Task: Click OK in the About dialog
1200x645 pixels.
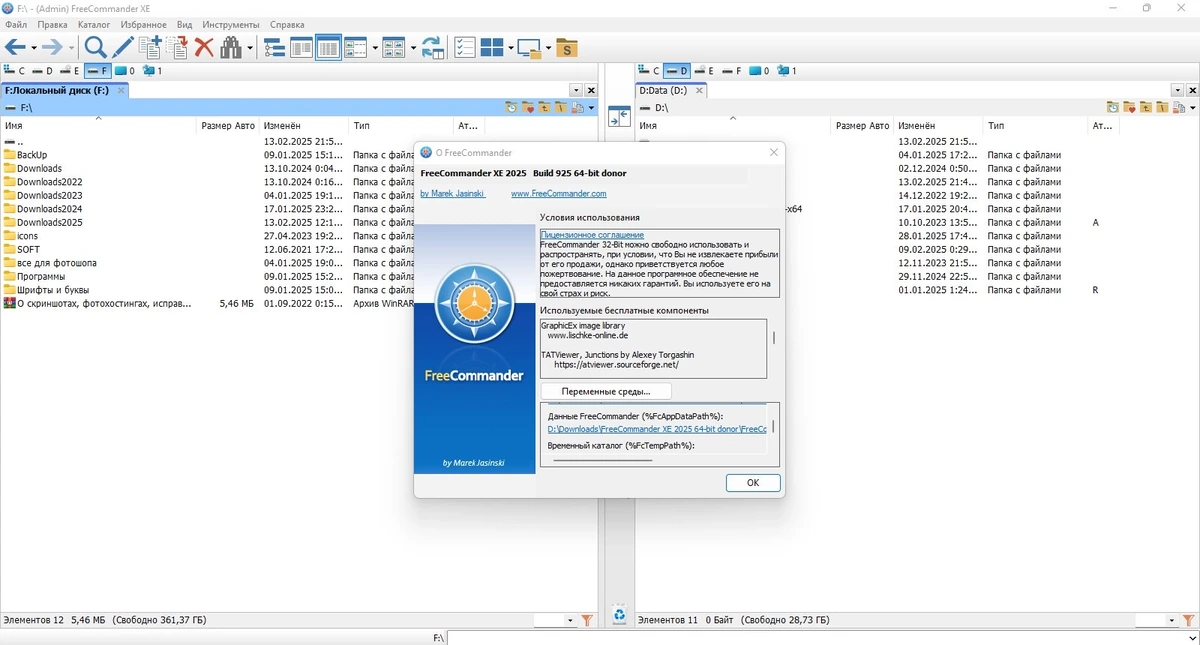Action: [x=753, y=482]
